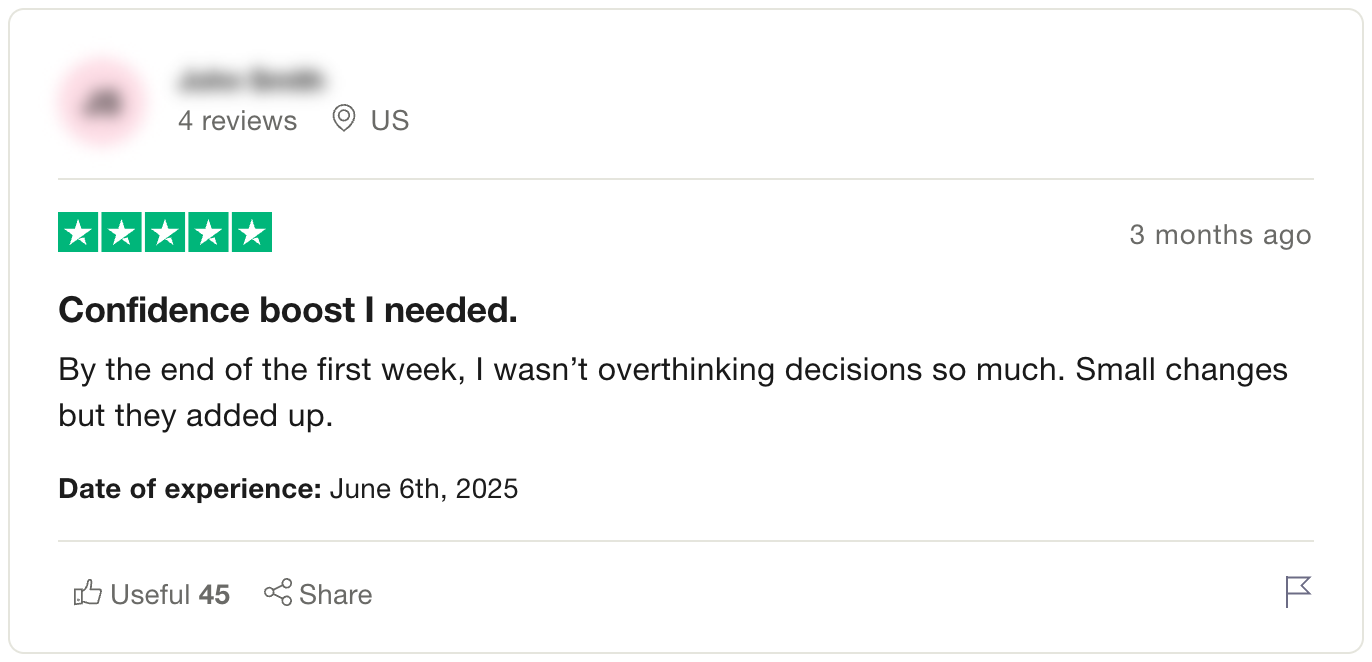The image size is (1372, 662).
Task: Click the "June 6th, 2025" experience date
Action: click(423, 489)
